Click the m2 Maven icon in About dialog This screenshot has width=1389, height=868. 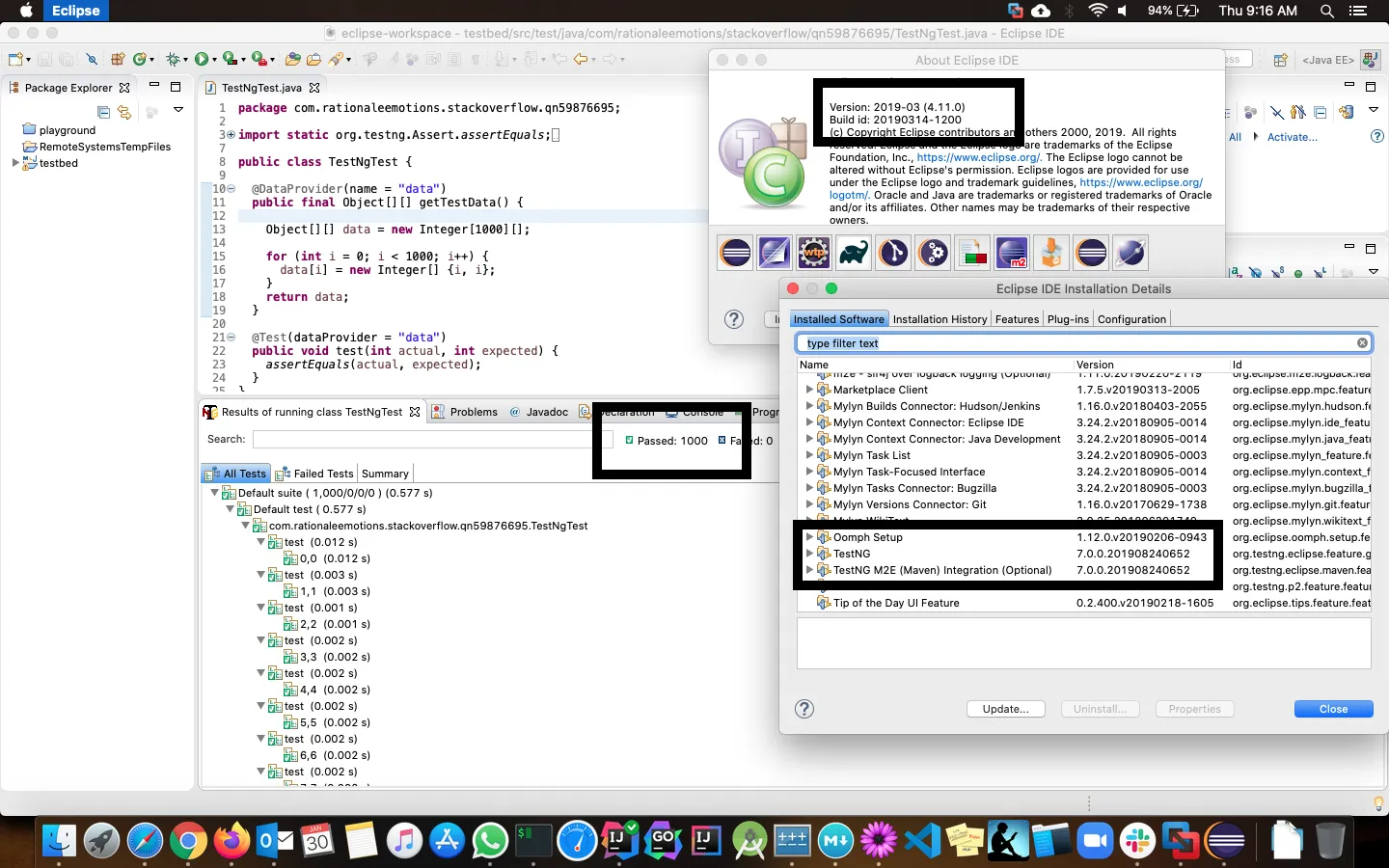tap(1012, 253)
